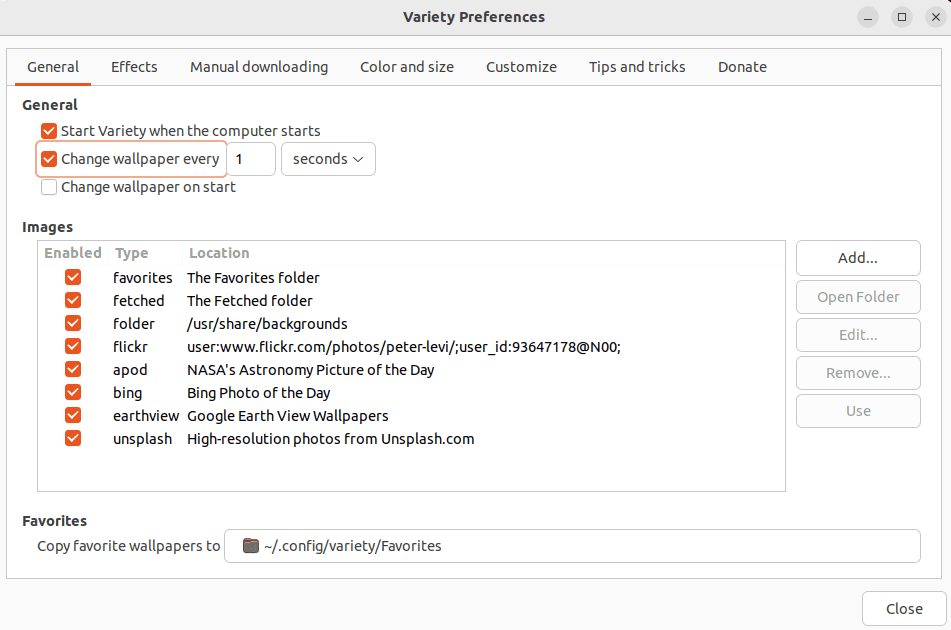Viewport: 951px width, 630px height.
Task: Close window using title bar X icon
Action: tap(936, 17)
